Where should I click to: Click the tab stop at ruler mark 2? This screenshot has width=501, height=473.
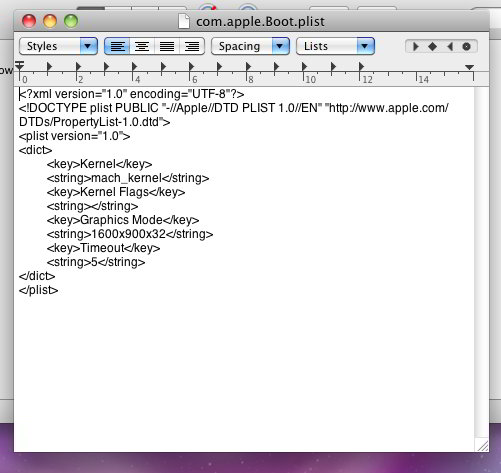coord(78,67)
